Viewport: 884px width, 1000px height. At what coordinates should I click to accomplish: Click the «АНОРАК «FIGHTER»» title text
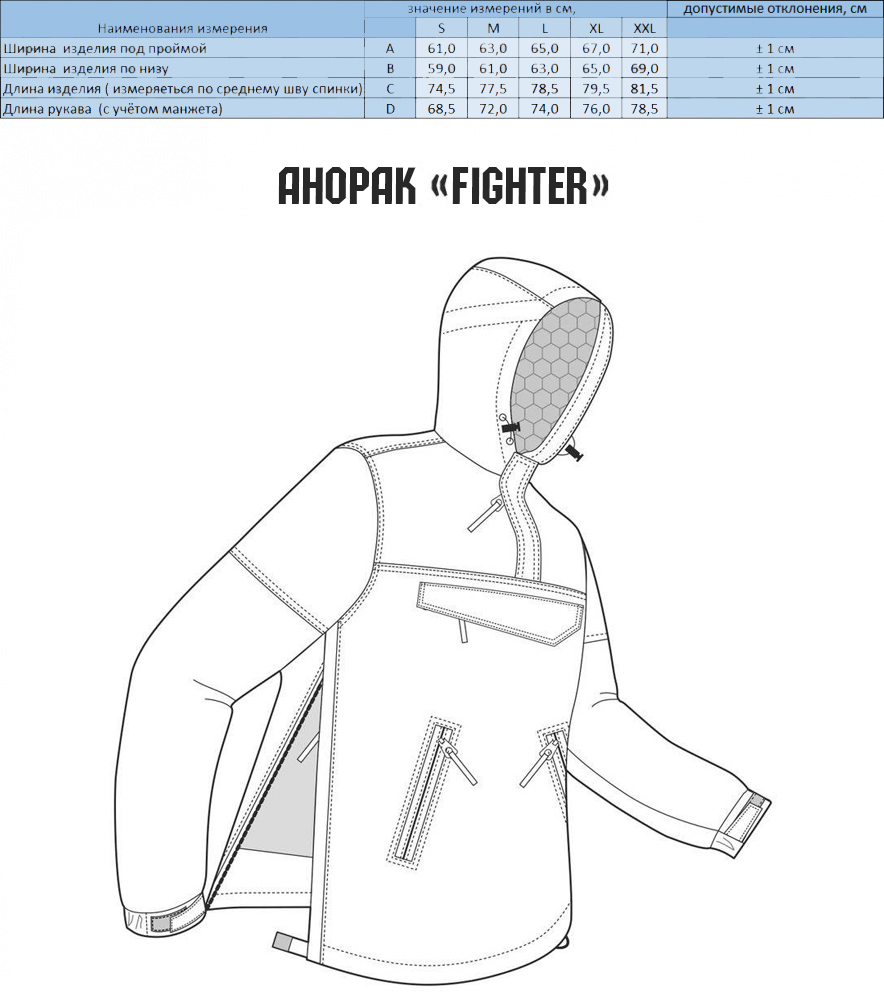(x=442, y=186)
